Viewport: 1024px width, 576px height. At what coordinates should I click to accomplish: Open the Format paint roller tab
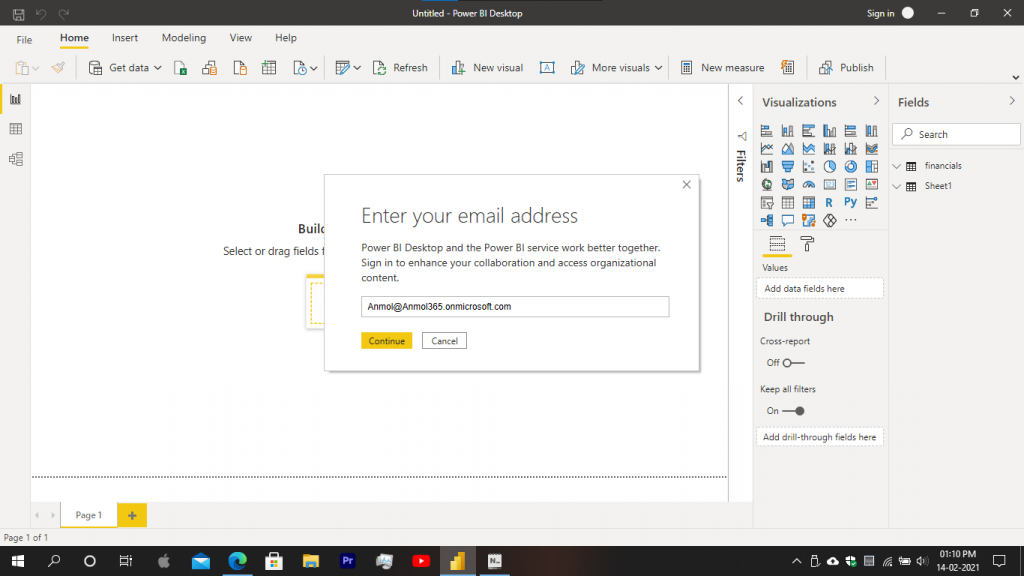[x=807, y=244]
